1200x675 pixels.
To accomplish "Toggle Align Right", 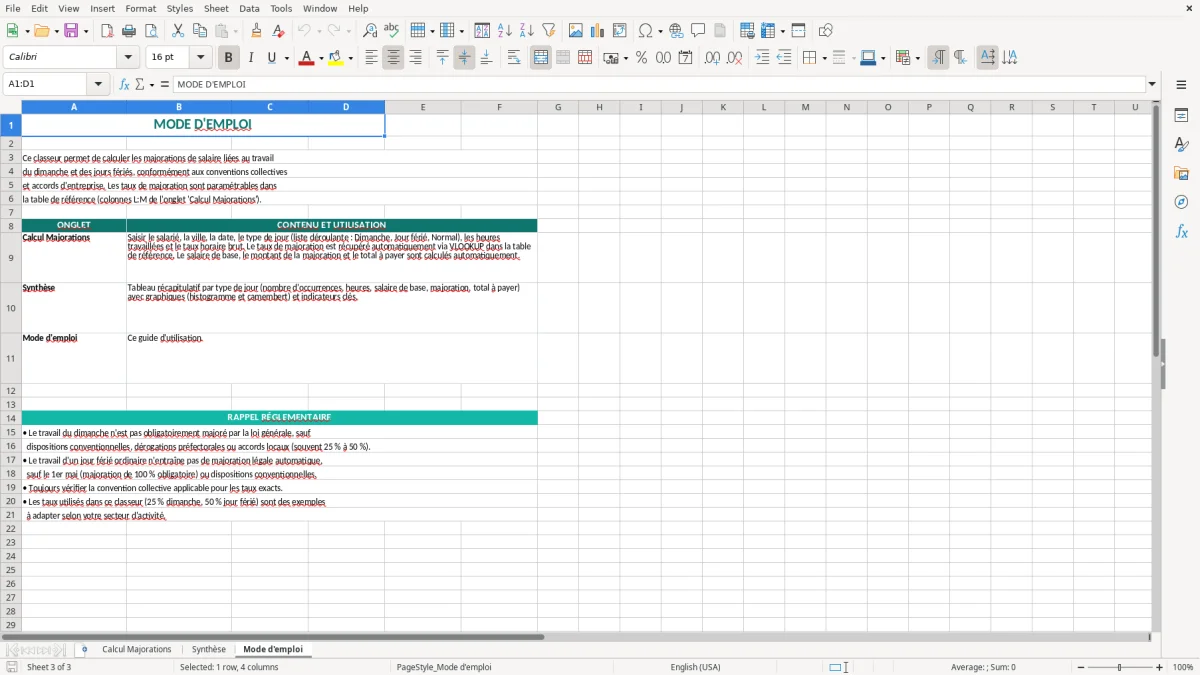I will tap(415, 58).
